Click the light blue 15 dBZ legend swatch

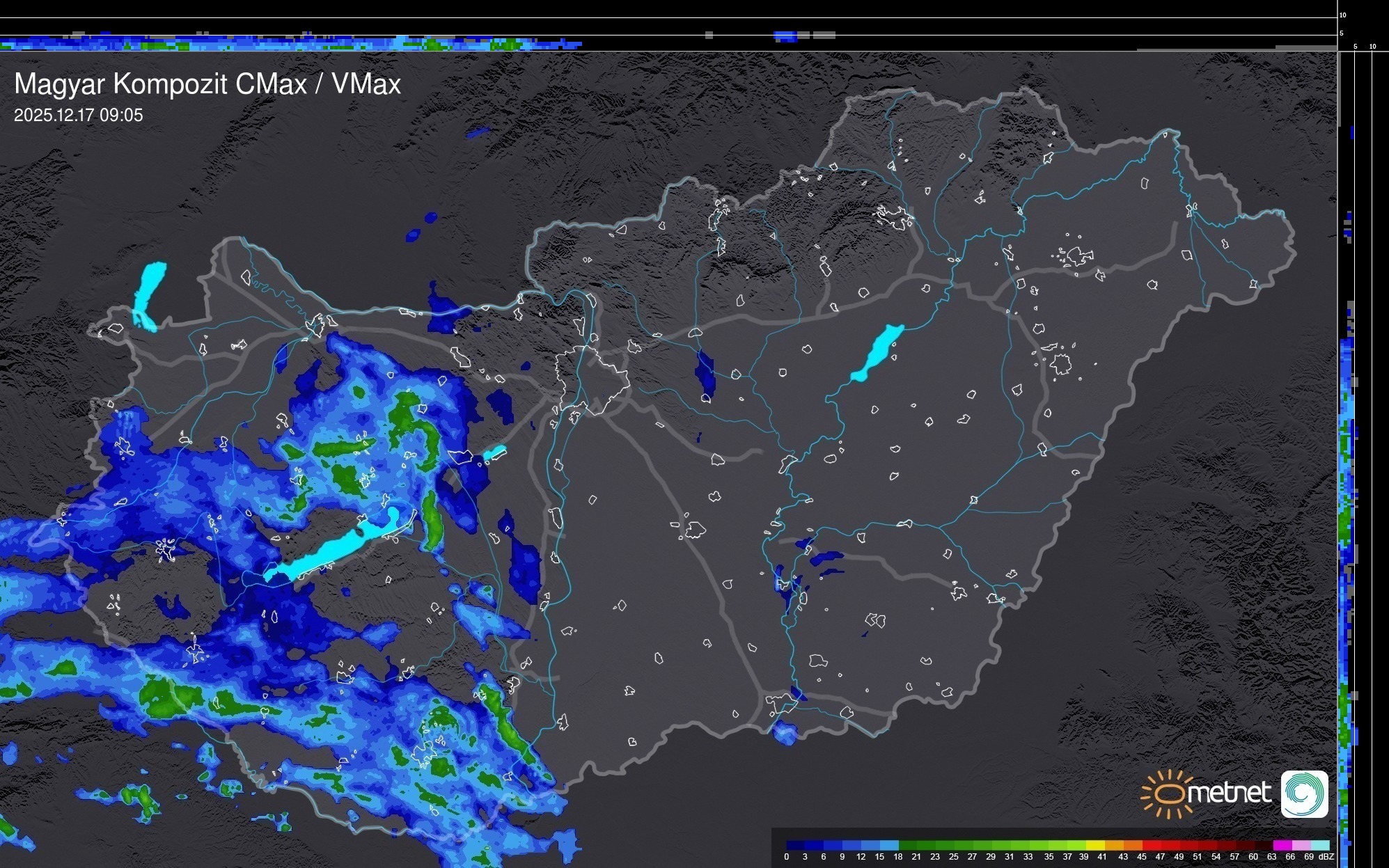pyautogui.click(x=888, y=845)
